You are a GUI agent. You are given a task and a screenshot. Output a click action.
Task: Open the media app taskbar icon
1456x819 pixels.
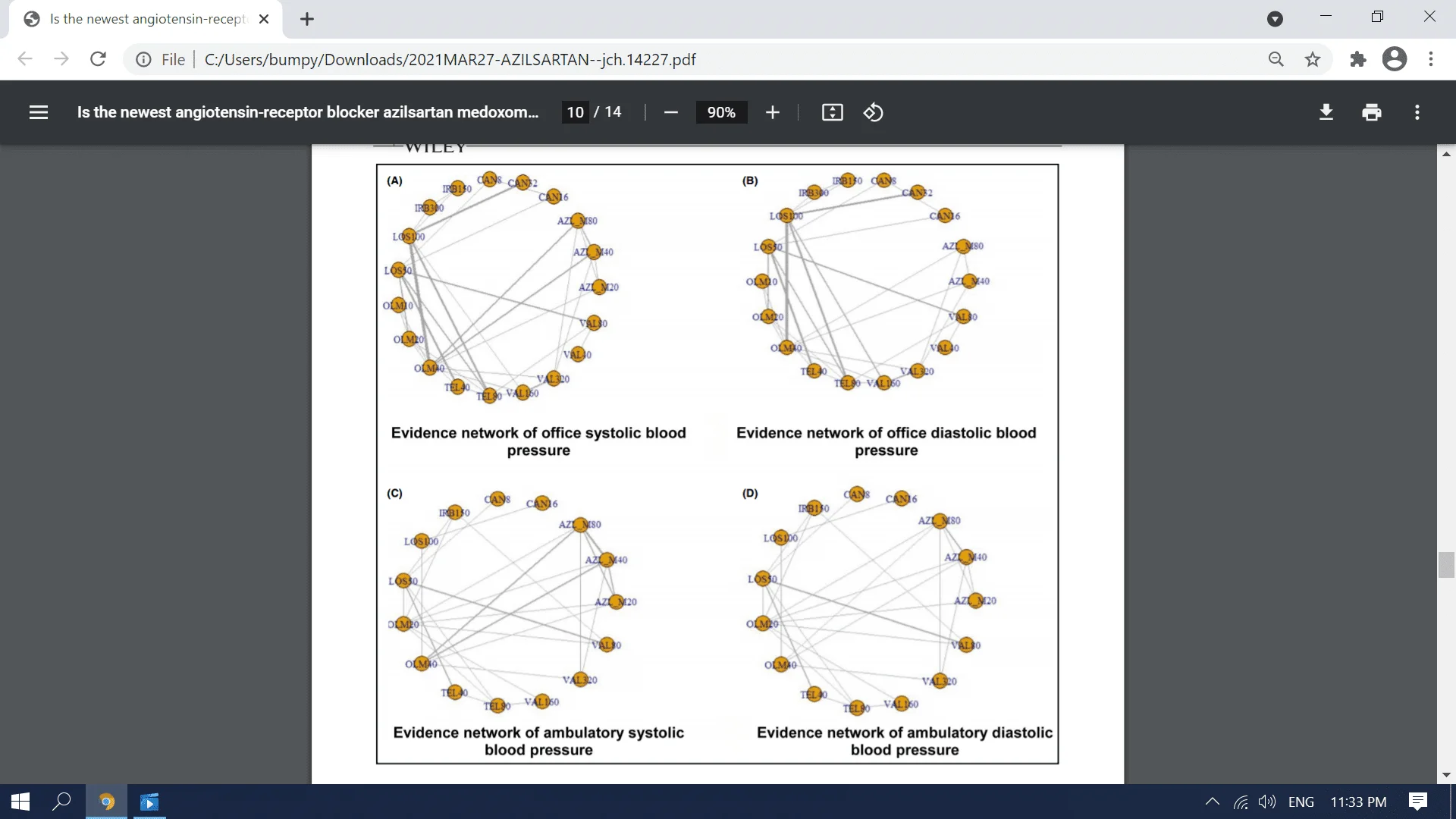tap(149, 802)
